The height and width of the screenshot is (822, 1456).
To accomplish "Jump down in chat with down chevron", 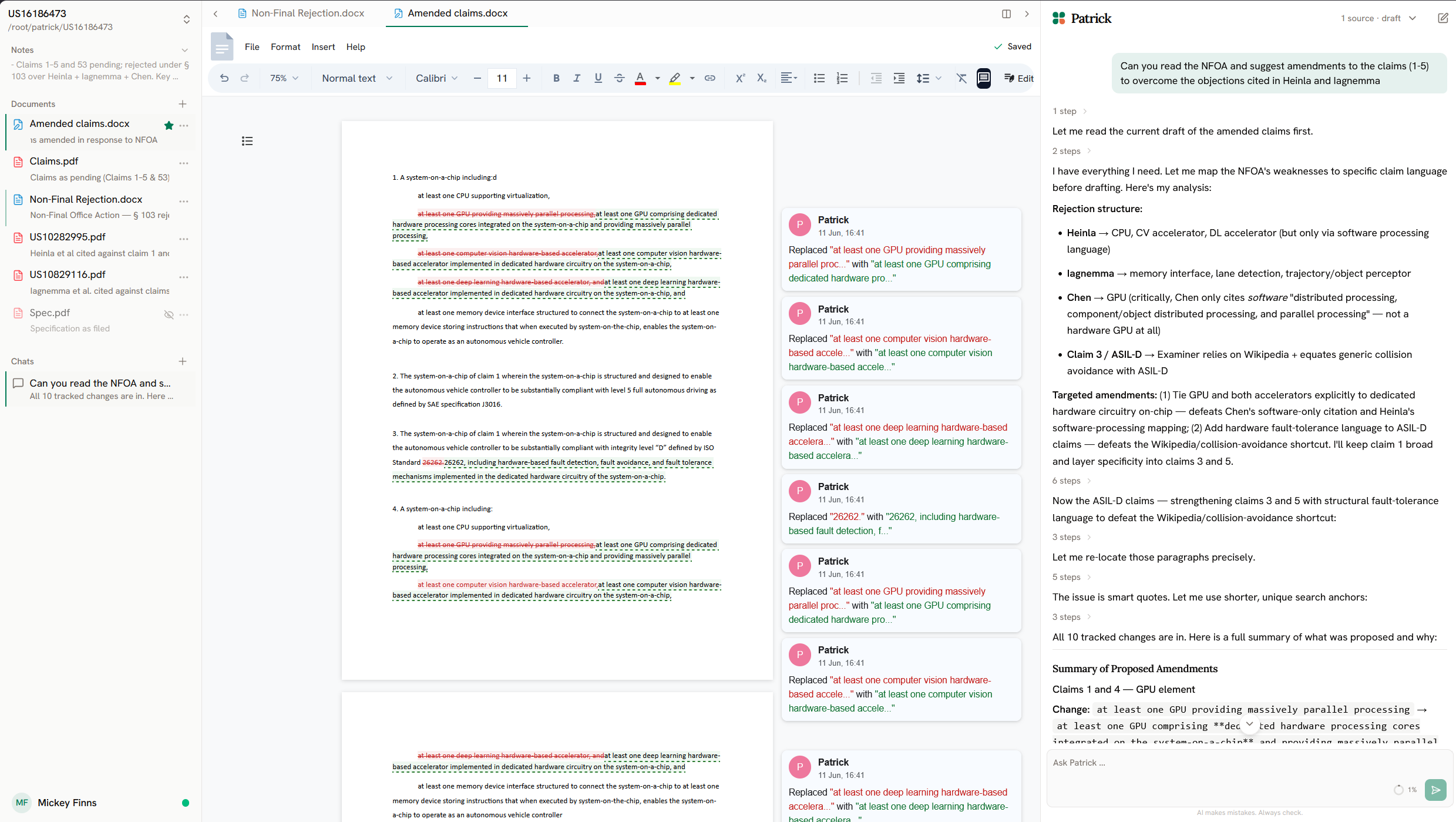I will point(1249,724).
